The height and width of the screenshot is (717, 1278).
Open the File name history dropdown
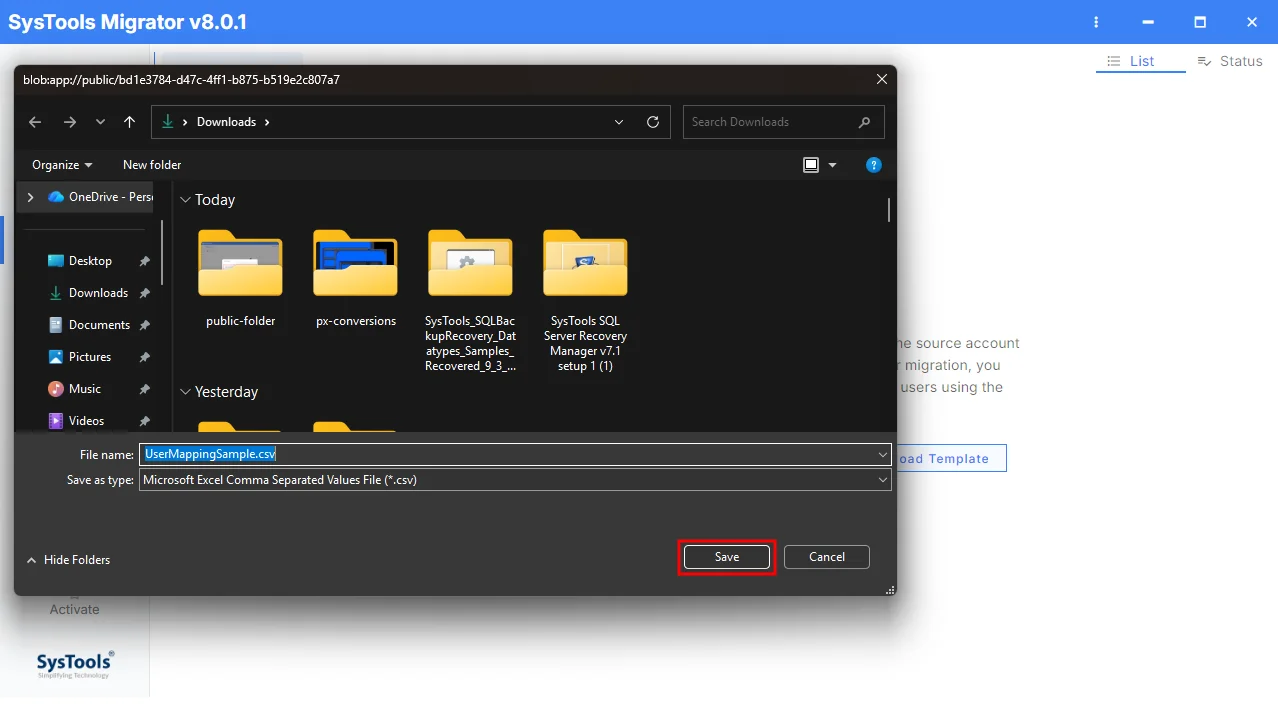(x=883, y=454)
